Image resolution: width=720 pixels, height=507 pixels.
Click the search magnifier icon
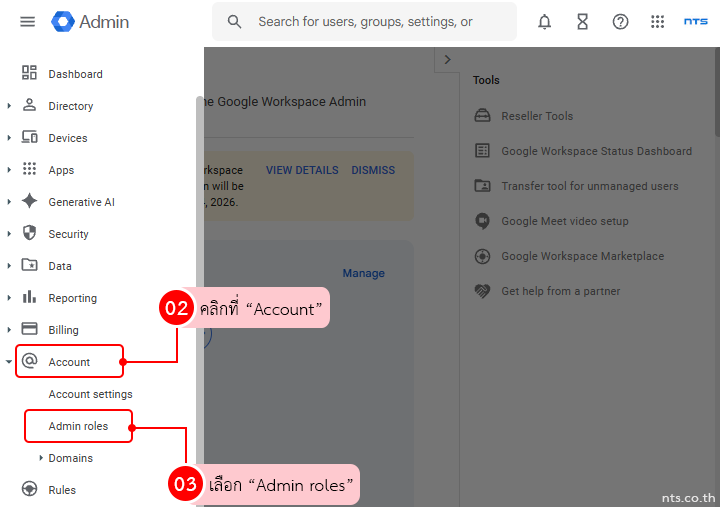(234, 22)
